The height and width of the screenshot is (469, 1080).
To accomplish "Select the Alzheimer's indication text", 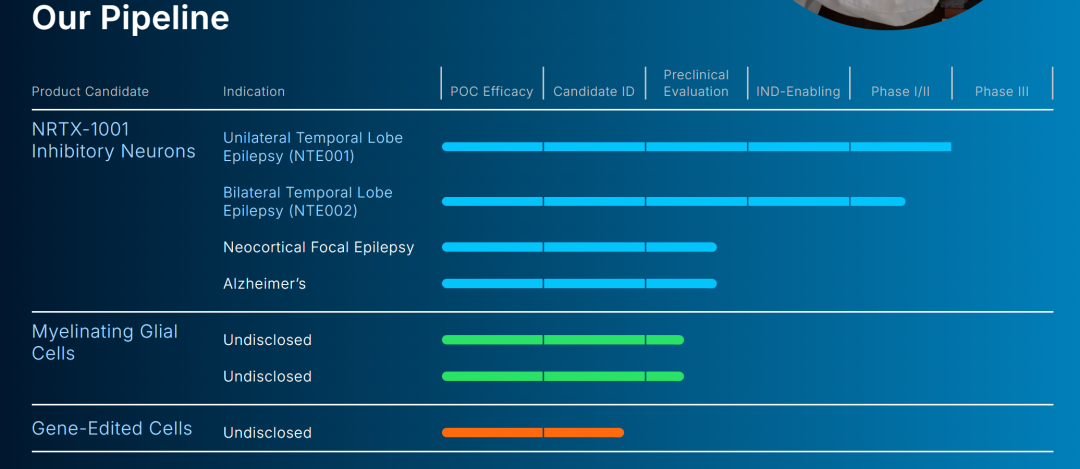I will click(x=264, y=284).
